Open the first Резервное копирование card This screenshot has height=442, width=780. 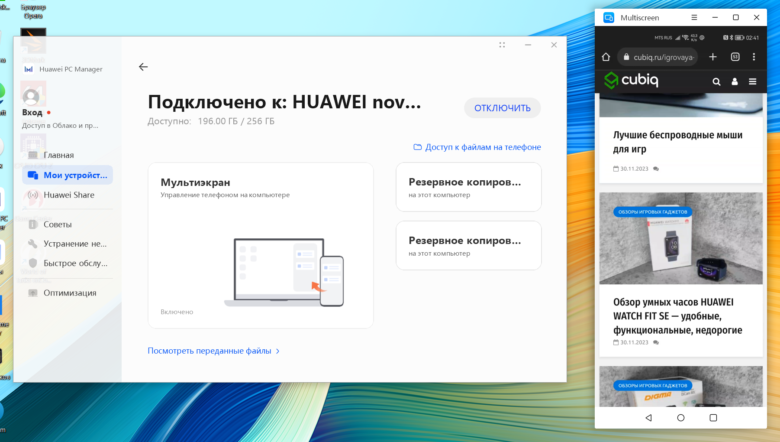click(x=469, y=187)
